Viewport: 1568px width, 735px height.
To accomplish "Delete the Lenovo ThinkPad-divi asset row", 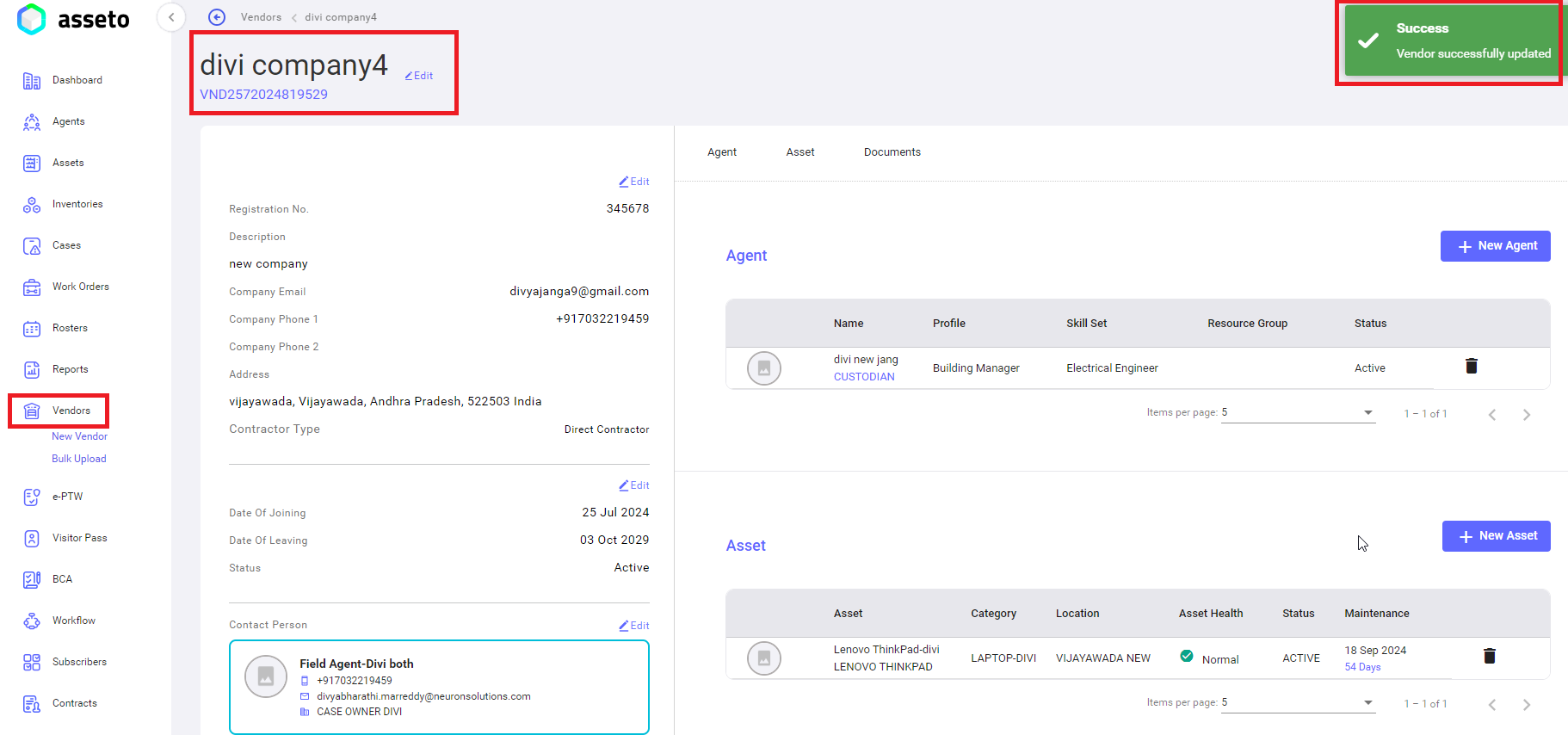I will click(1490, 656).
